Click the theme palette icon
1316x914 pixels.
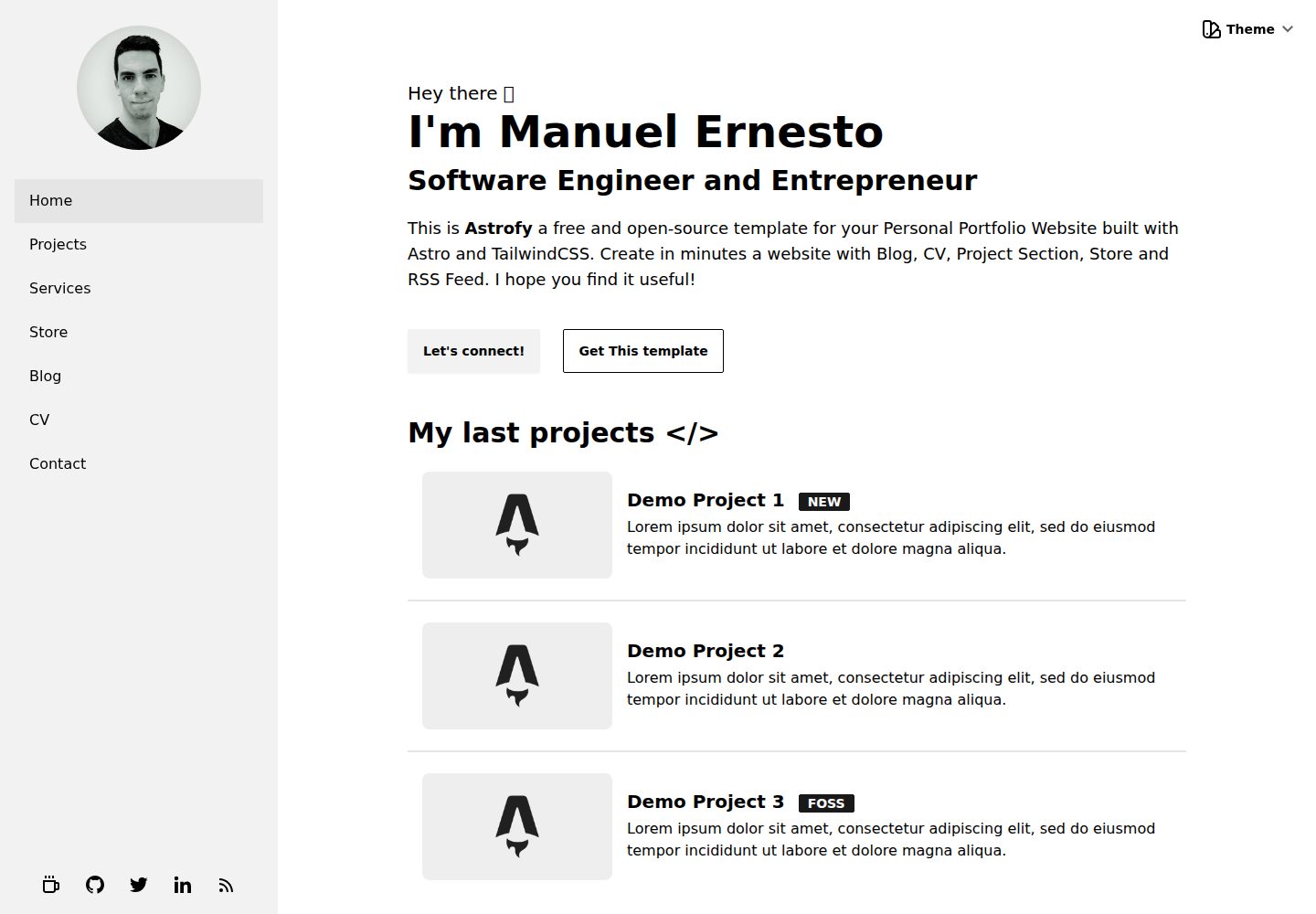point(1212,29)
